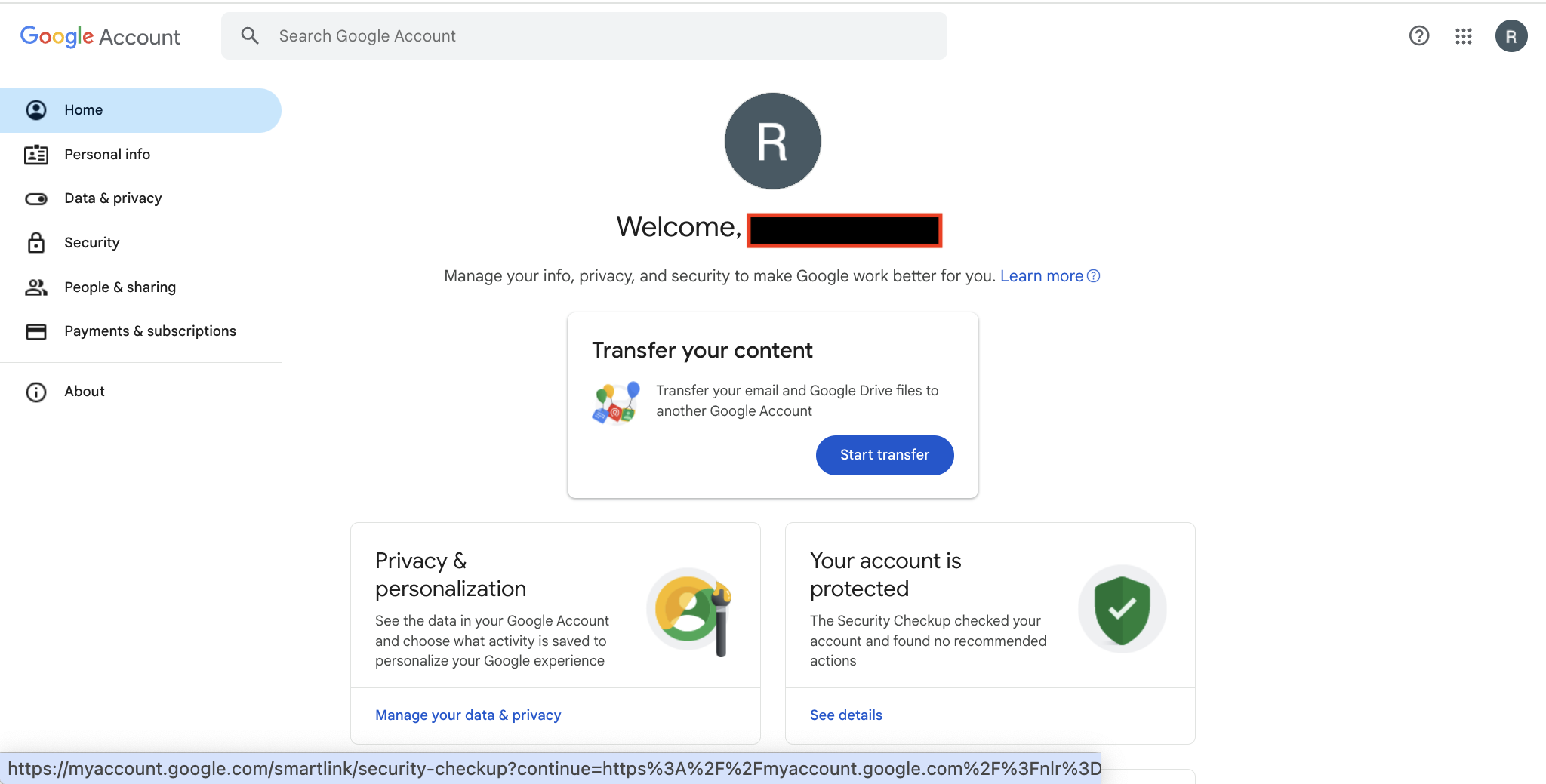Focus the Search Google Account field
The height and width of the screenshot is (784, 1546).
coord(584,35)
